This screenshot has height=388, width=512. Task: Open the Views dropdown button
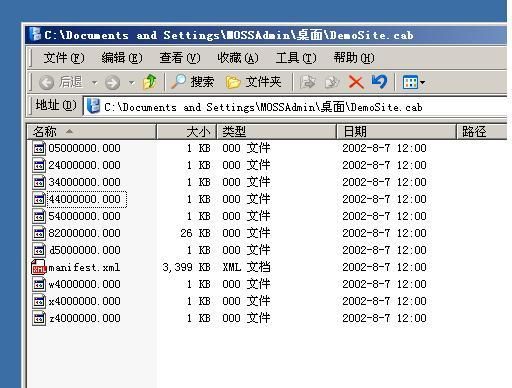(x=414, y=82)
